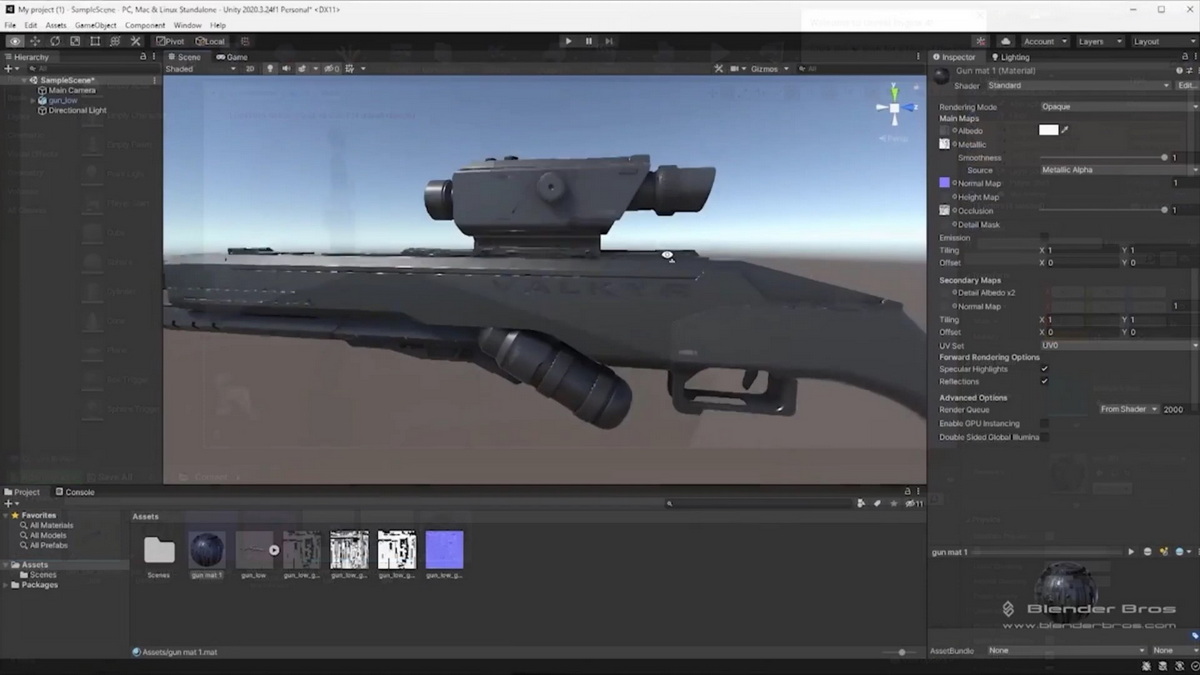Open the Cloud services icon
This screenshot has height=675, width=1200.
click(x=1005, y=41)
